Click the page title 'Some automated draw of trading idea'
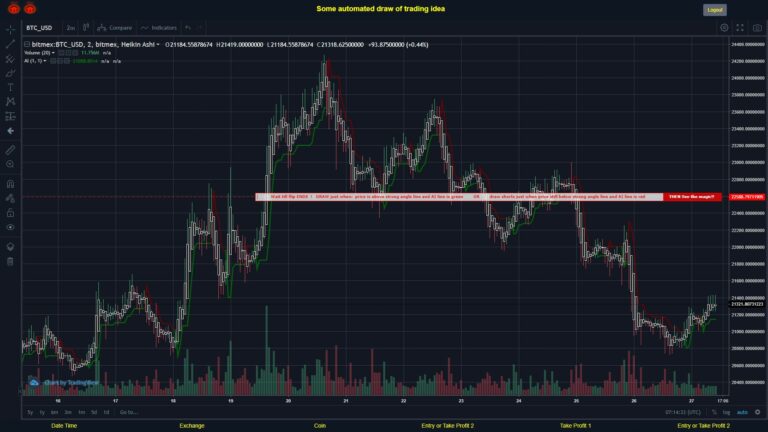The width and height of the screenshot is (768, 432). pos(381,9)
